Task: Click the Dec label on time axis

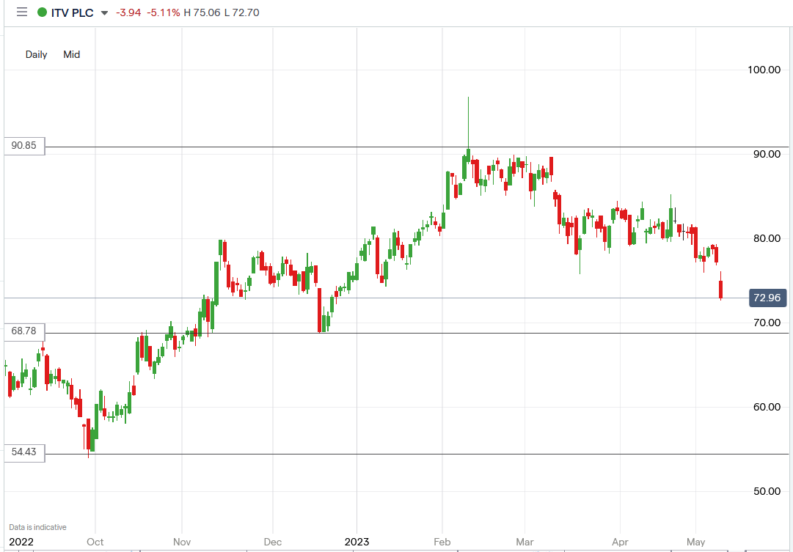Action: pyautogui.click(x=273, y=542)
